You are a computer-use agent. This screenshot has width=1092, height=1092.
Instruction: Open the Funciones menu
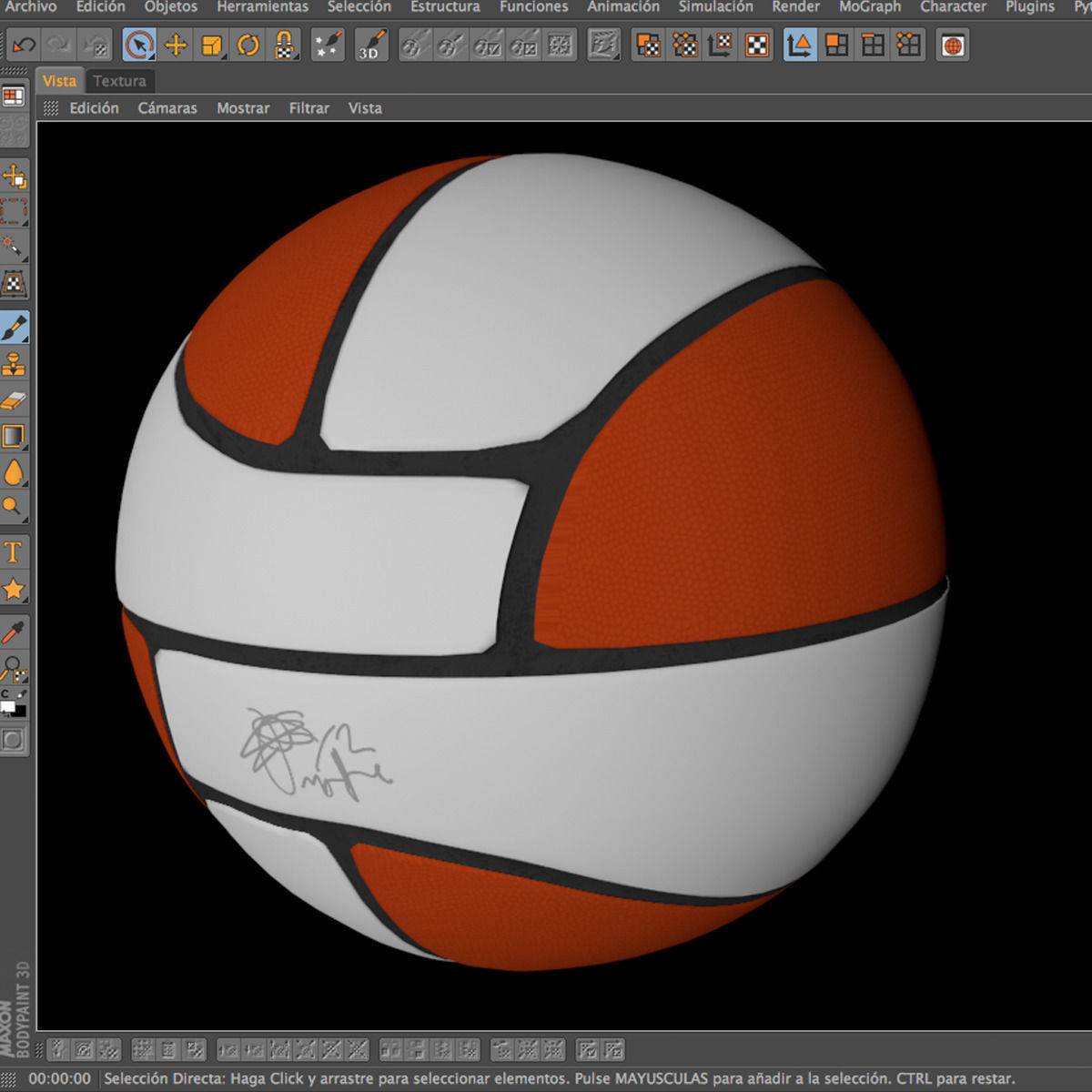coord(533,7)
